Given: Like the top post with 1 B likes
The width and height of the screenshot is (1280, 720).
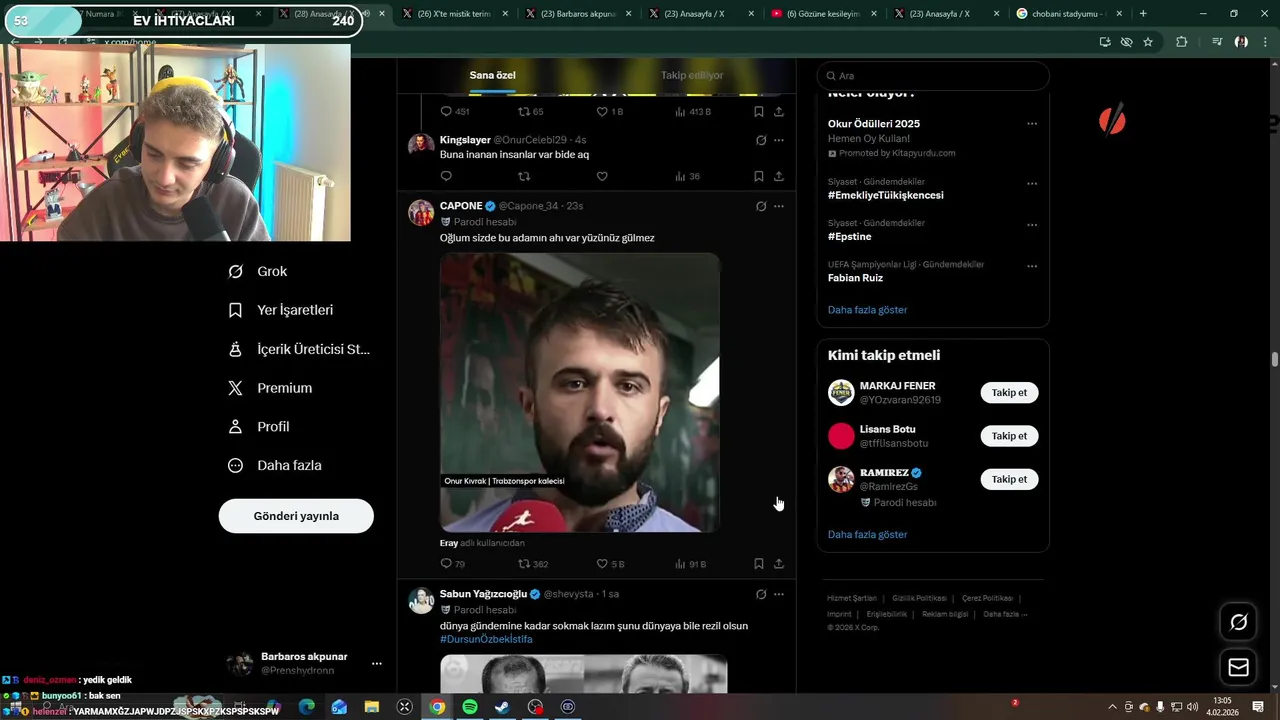Looking at the screenshot, I should 610,111.
